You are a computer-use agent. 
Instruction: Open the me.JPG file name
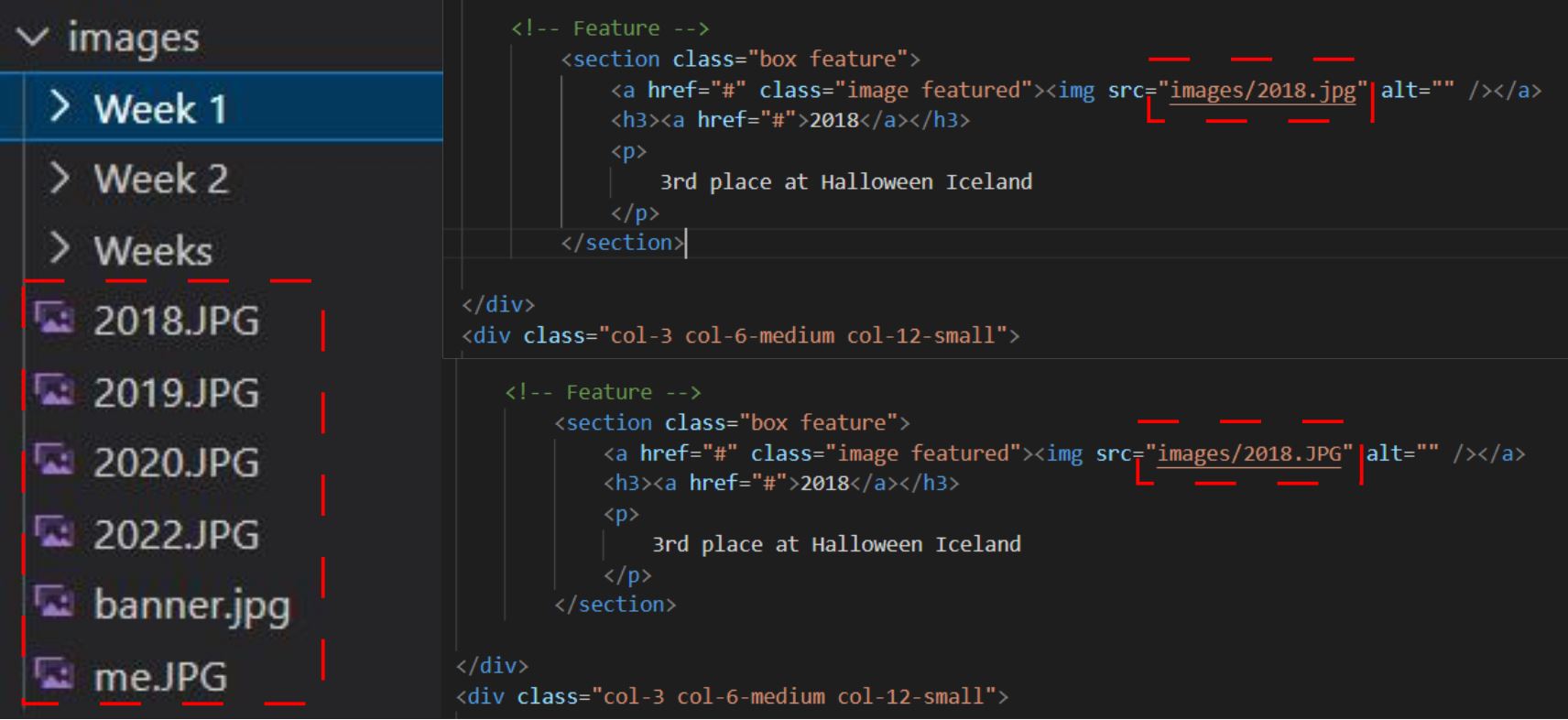click(x=160, y=677)
